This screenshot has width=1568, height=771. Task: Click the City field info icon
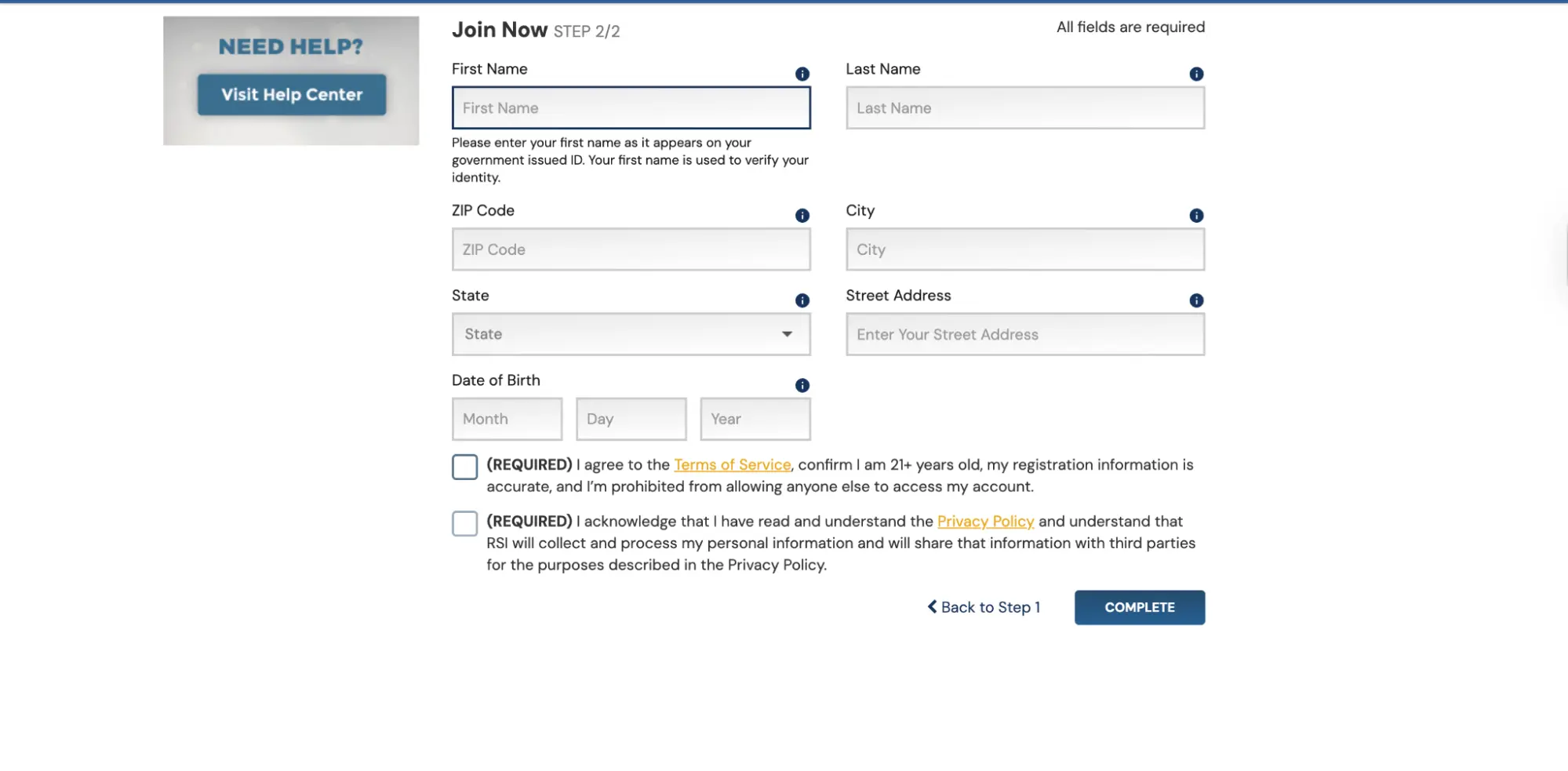click(1195, 216)
